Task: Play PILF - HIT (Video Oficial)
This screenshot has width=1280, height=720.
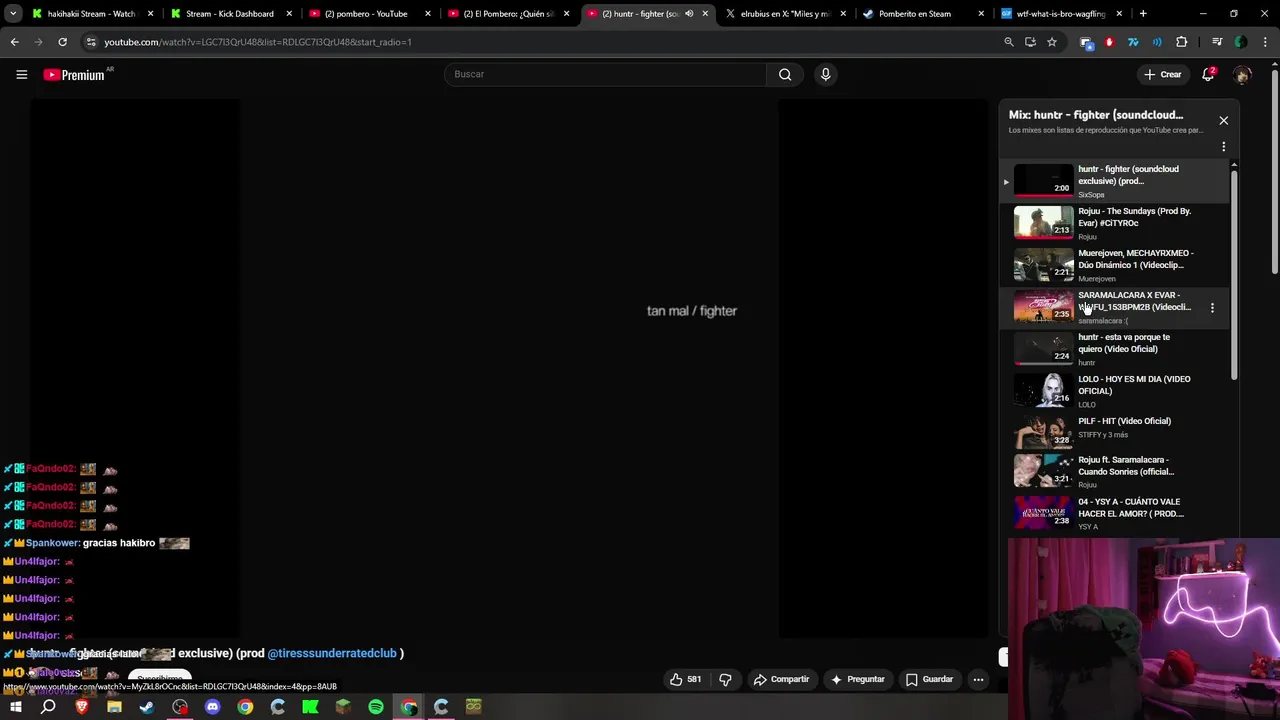Action: click(x=1115, y=433)
